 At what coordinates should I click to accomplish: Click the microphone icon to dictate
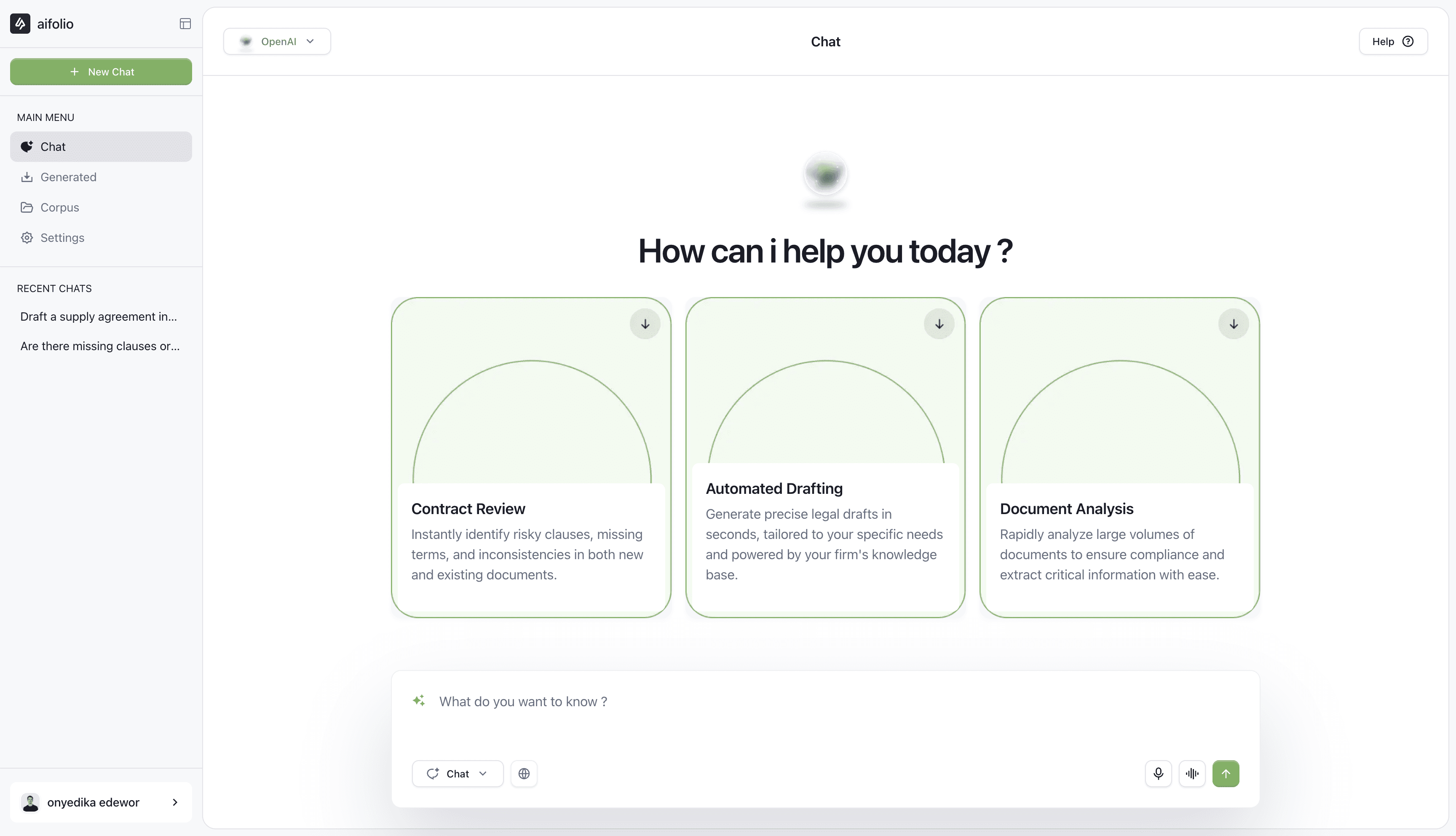click(1158, 773)
